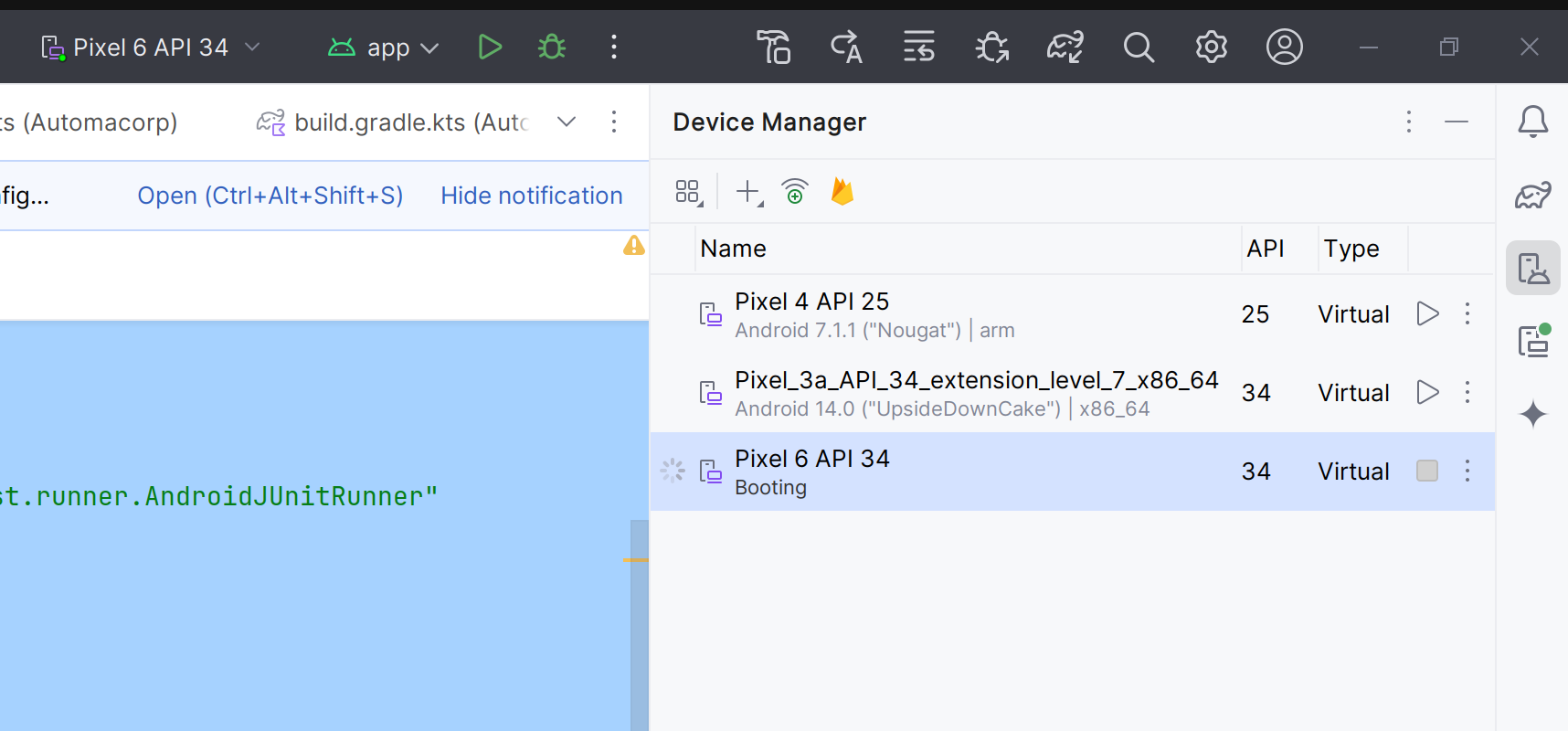Open the toolbar's more actions menu
The height and width of the screenshot is (731, 1568).
point(614,47)
